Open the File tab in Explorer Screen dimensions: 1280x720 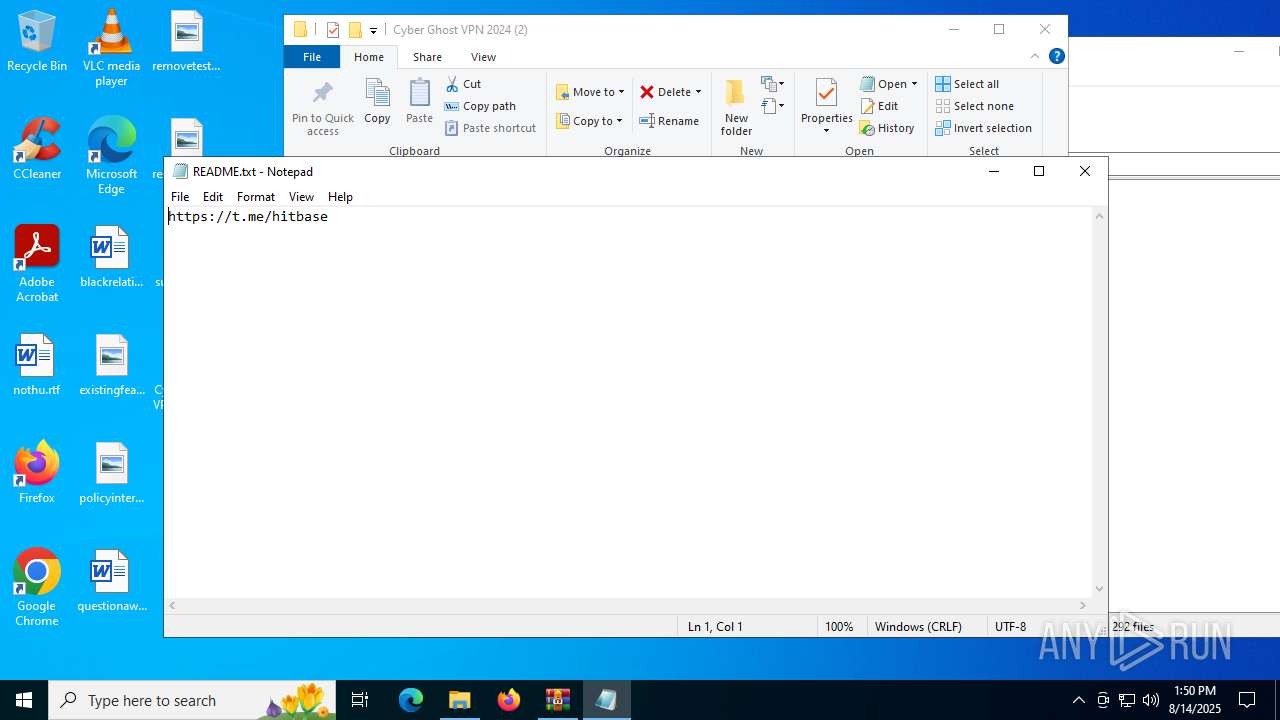pos(312,57)
